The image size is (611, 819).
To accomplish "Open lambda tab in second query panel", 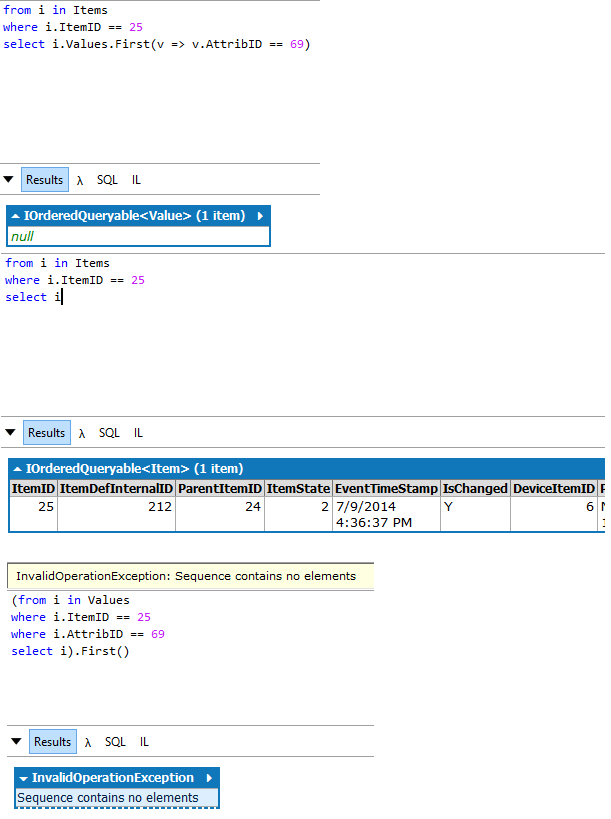I will pyautogui.click(x=82, y=433).
